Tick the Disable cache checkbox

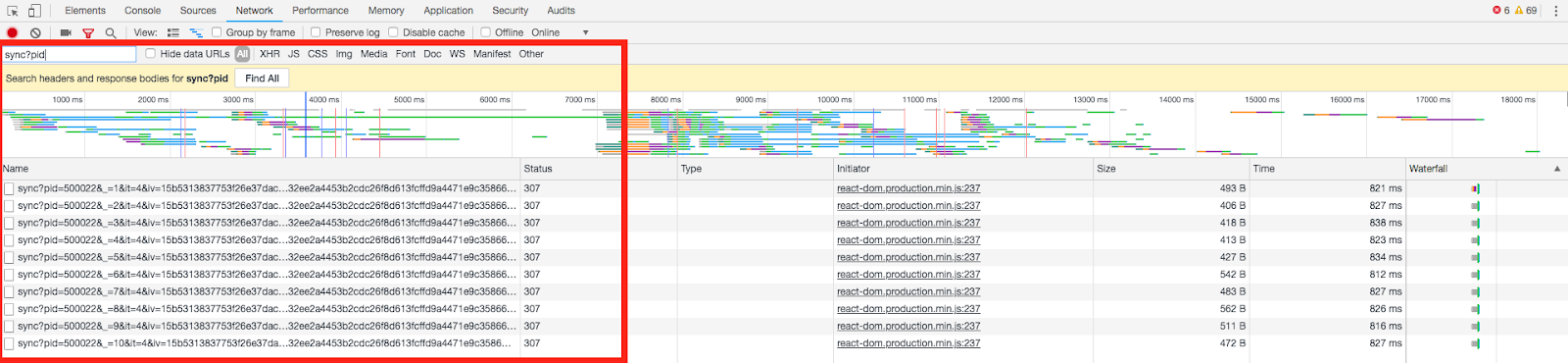[393, 32]
